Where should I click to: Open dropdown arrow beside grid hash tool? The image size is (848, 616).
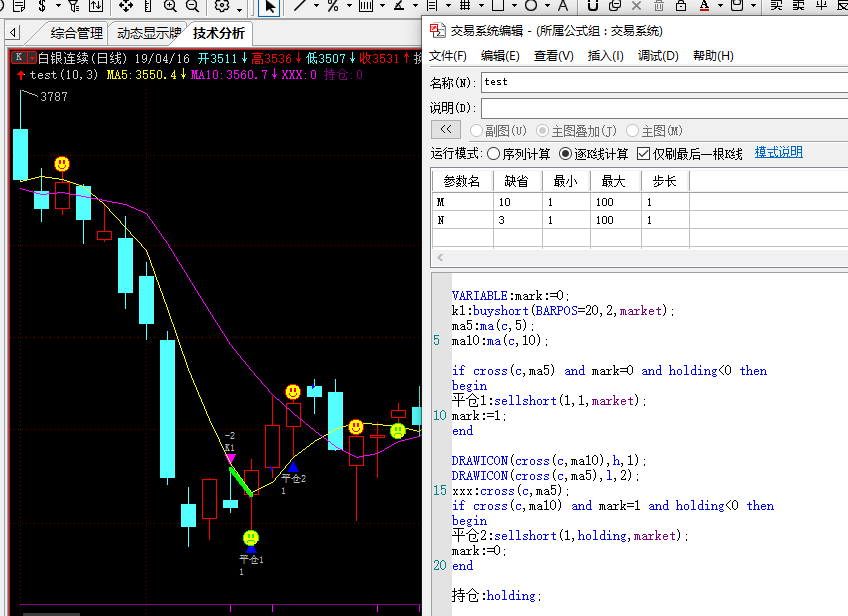pyautogui.click(x=481, y=6)
